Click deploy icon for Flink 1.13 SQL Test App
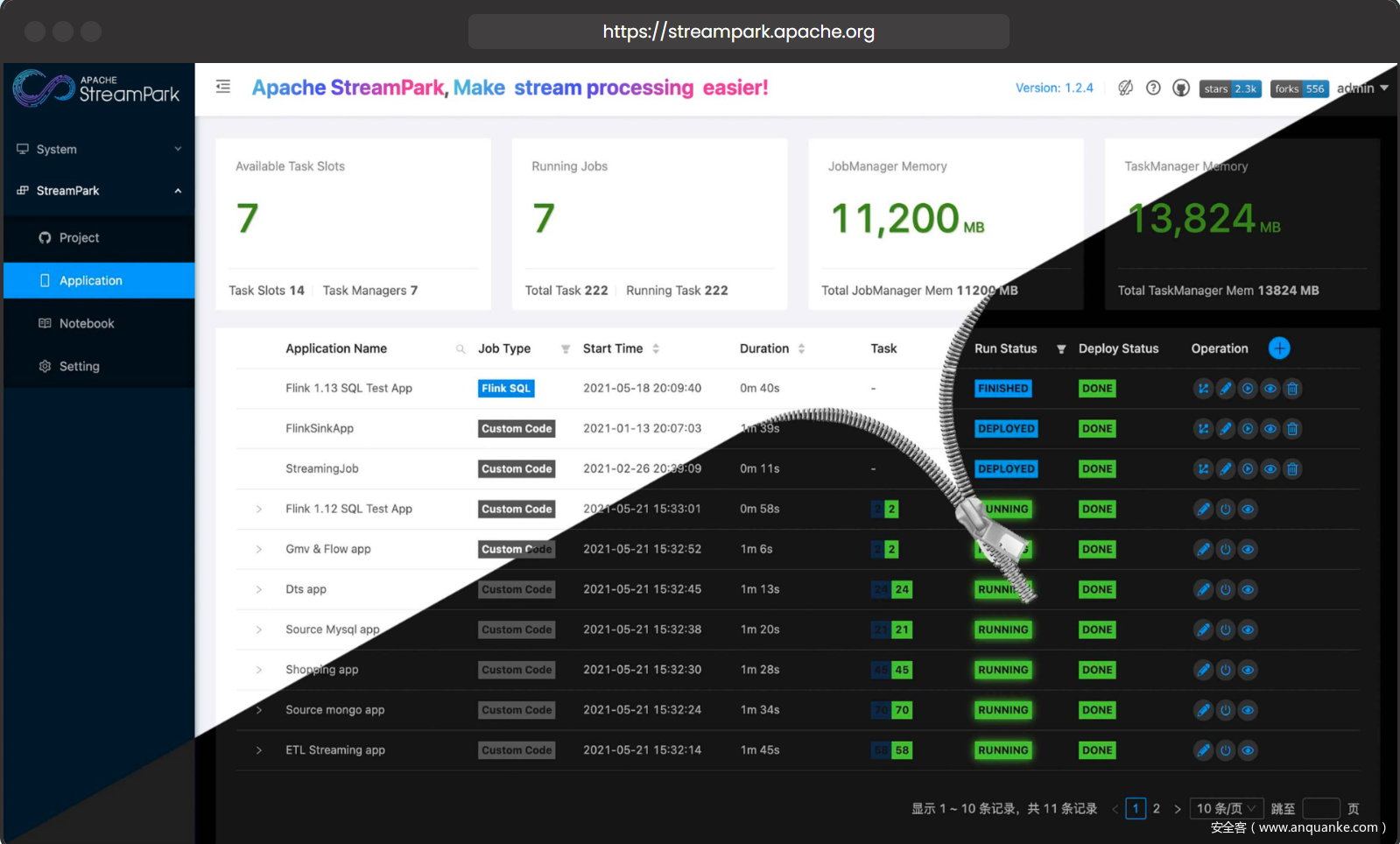1400x844 pixels. point(1203,389)
